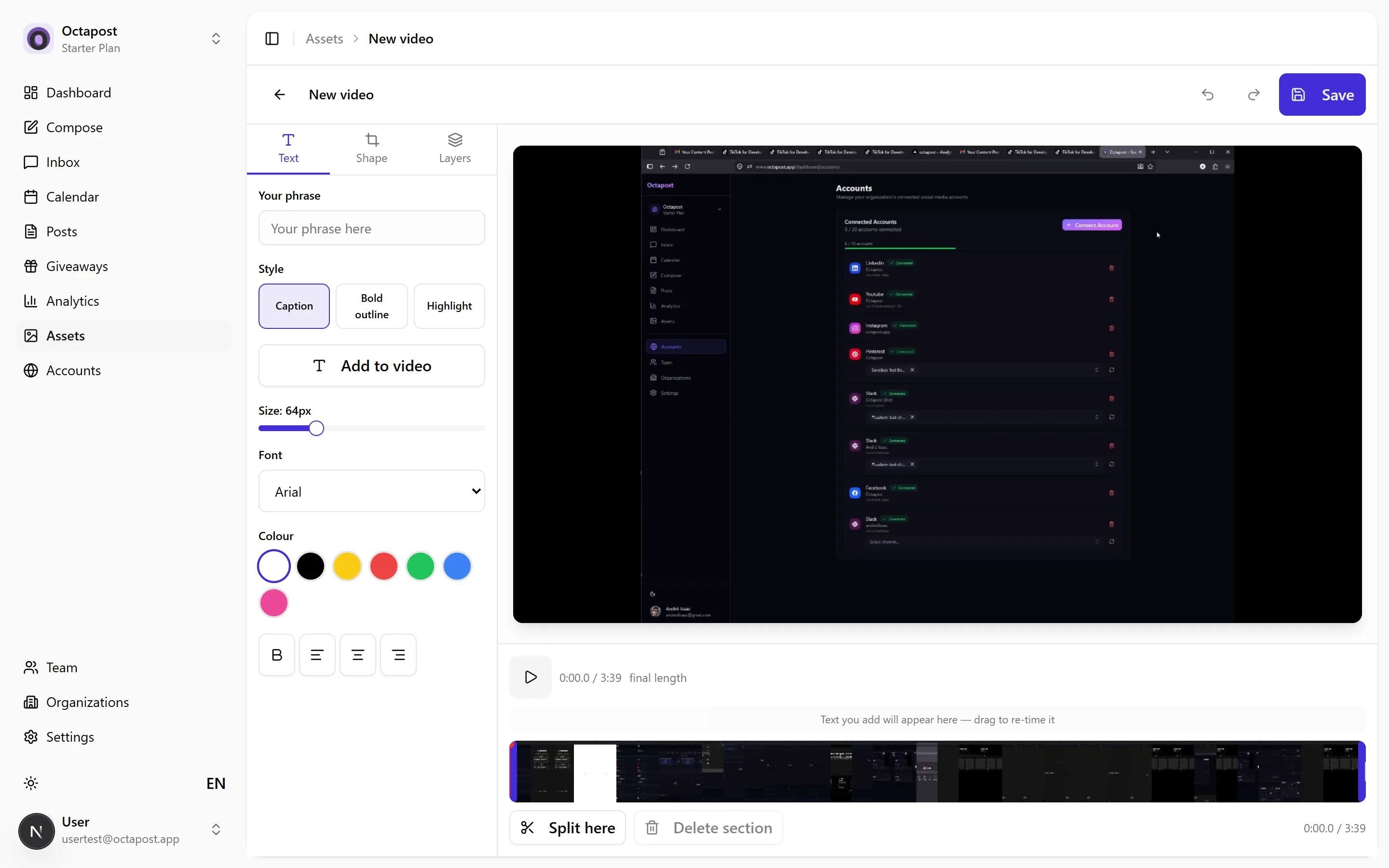This screenshot has width=1389, height=868.
Task: Save the video
Action: coord(1322,95)
